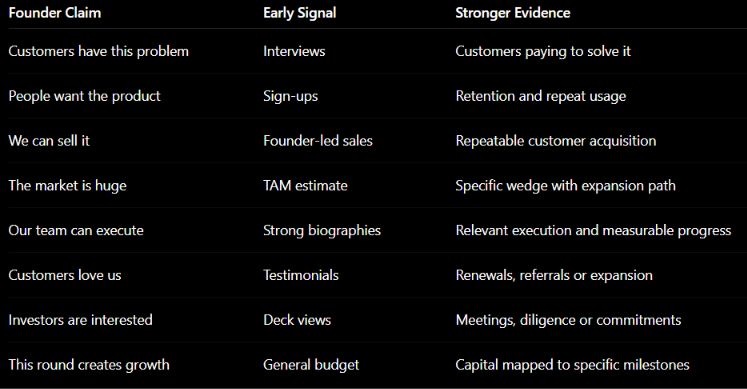747x389 pixels.
Task: Select 'Specific wedge with expansion path' cell
Action: [x=565, y=186]
